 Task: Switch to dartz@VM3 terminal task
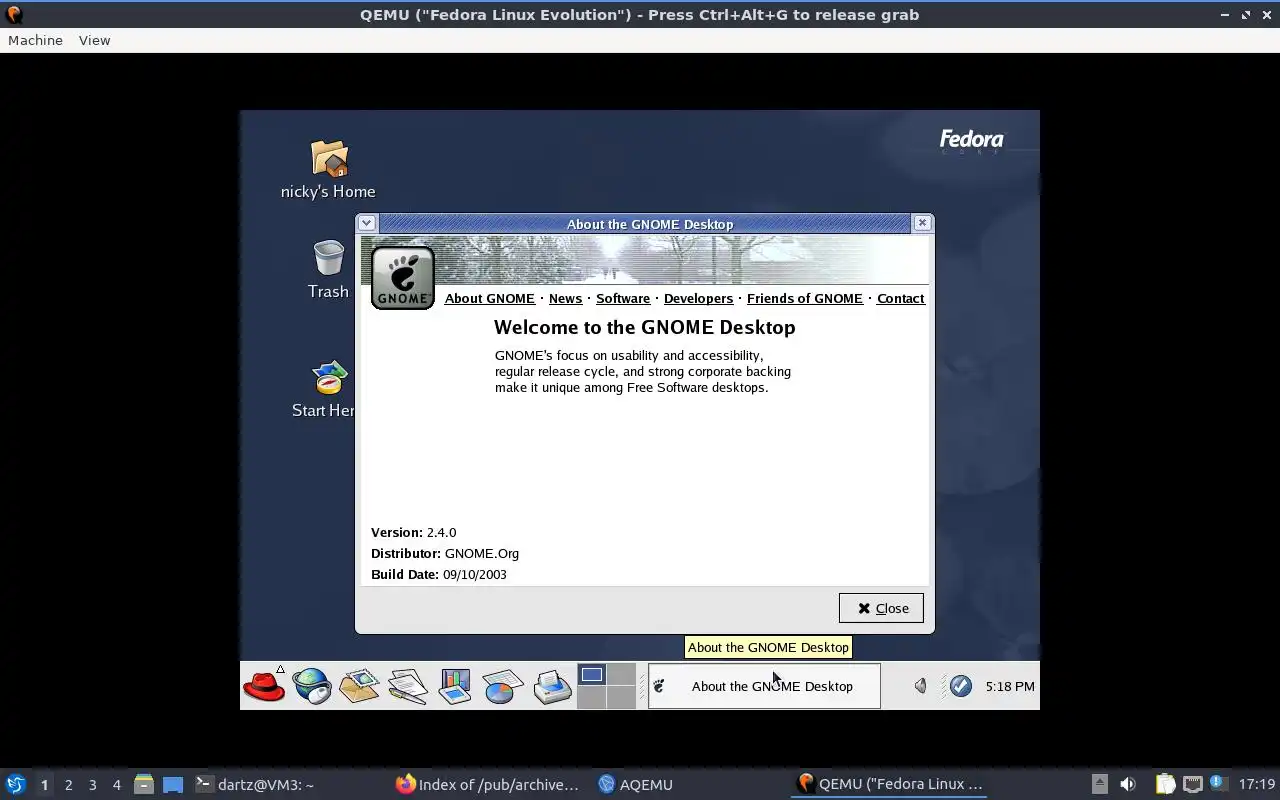click(x=255, y=784)
